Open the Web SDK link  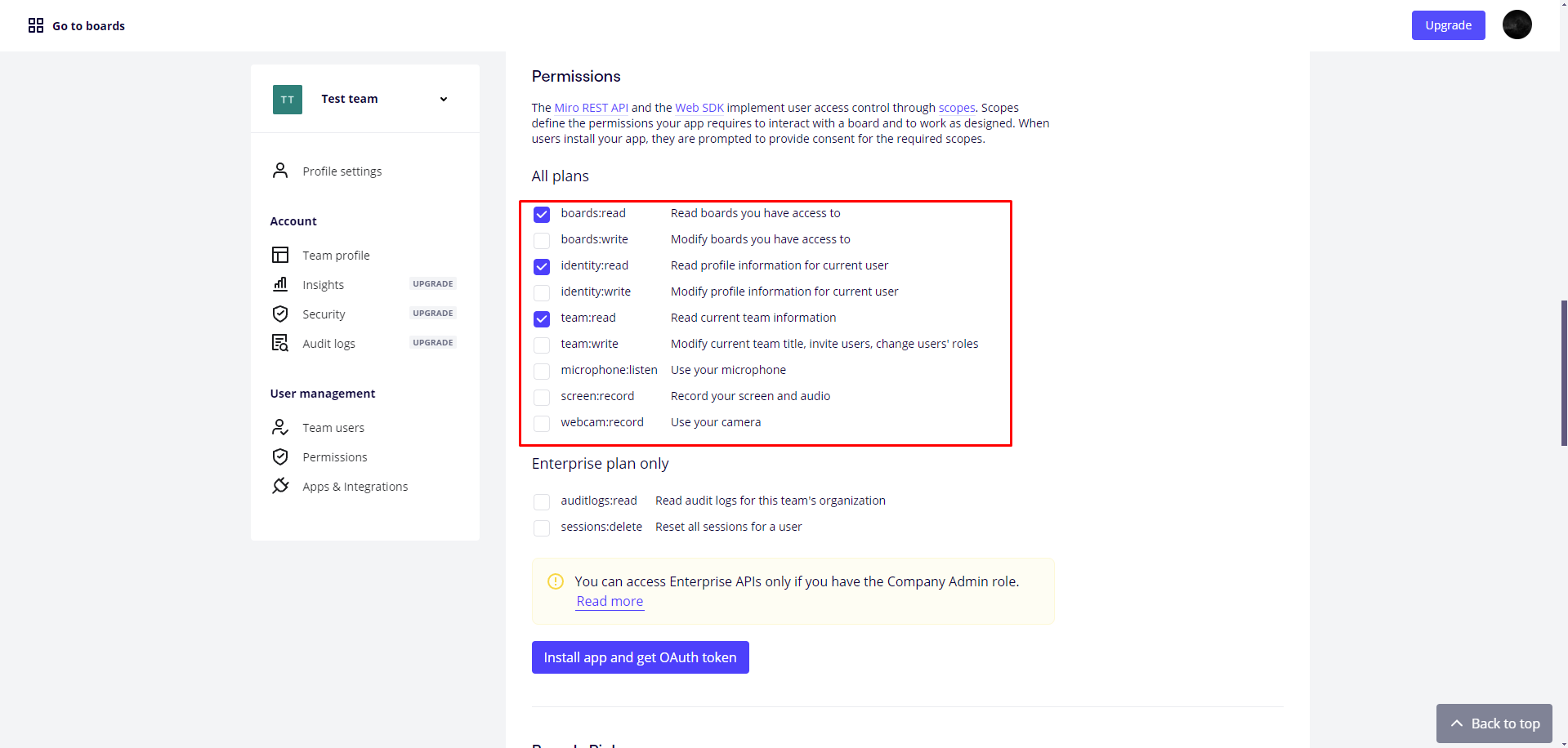click(x=699, y=108)
